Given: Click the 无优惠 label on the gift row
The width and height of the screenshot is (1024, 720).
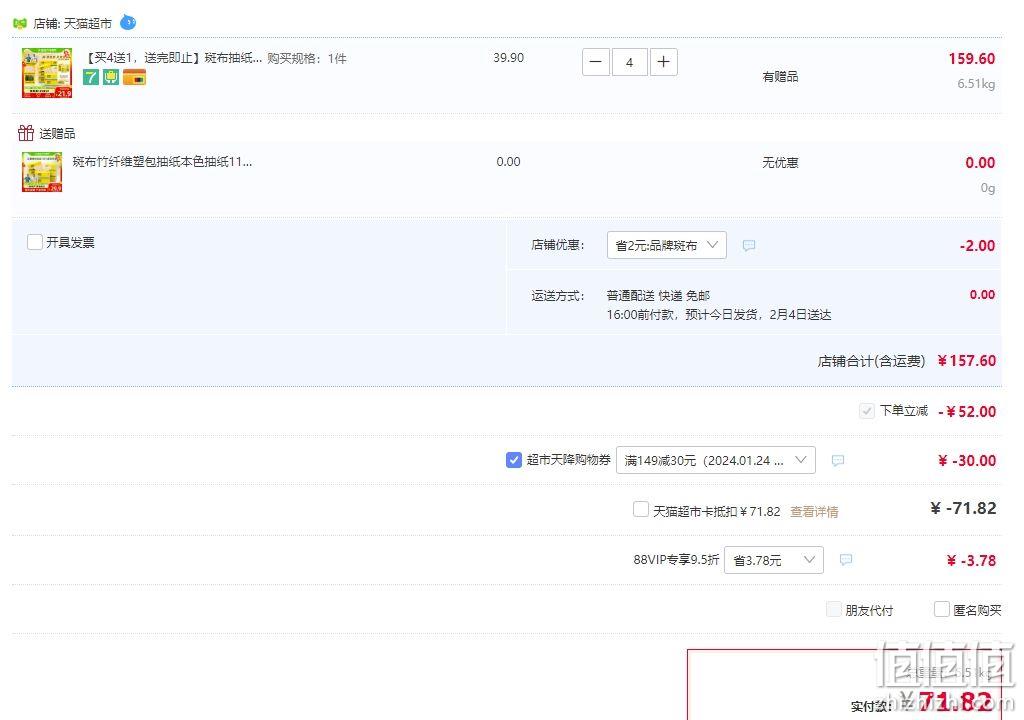Looking at the screenshot, I should 780,163.
